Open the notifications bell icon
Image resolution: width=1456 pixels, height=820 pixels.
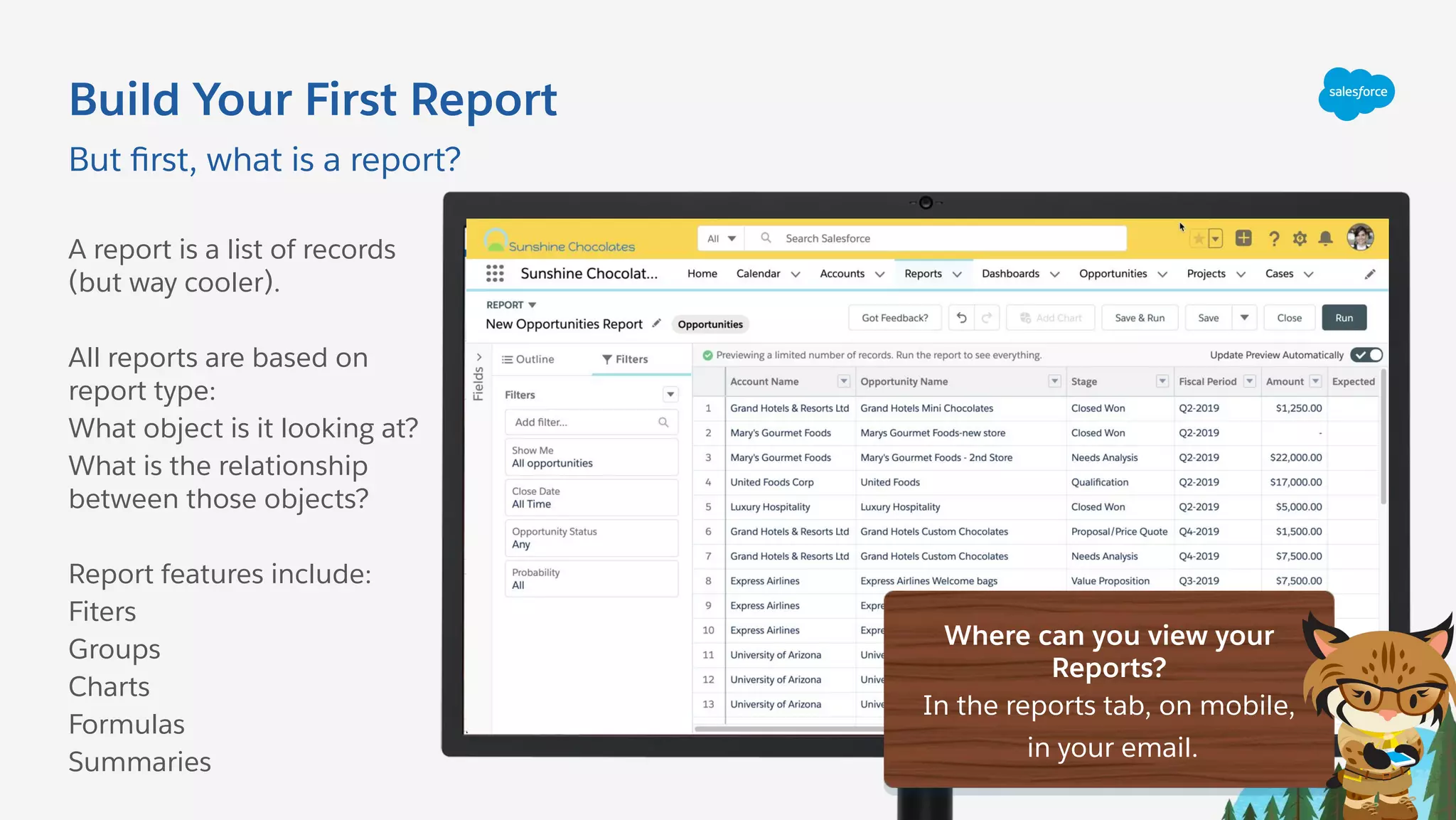(1326, 239)
